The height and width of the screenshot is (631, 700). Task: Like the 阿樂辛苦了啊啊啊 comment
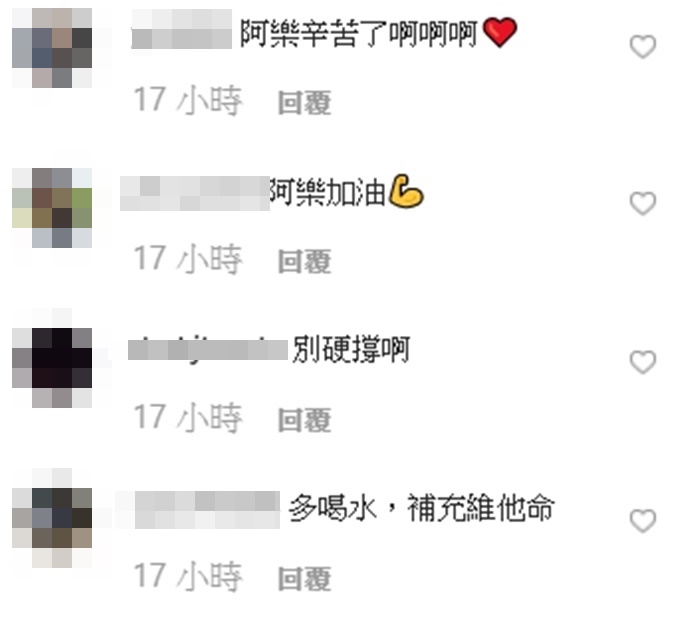(x=642, y=46)
